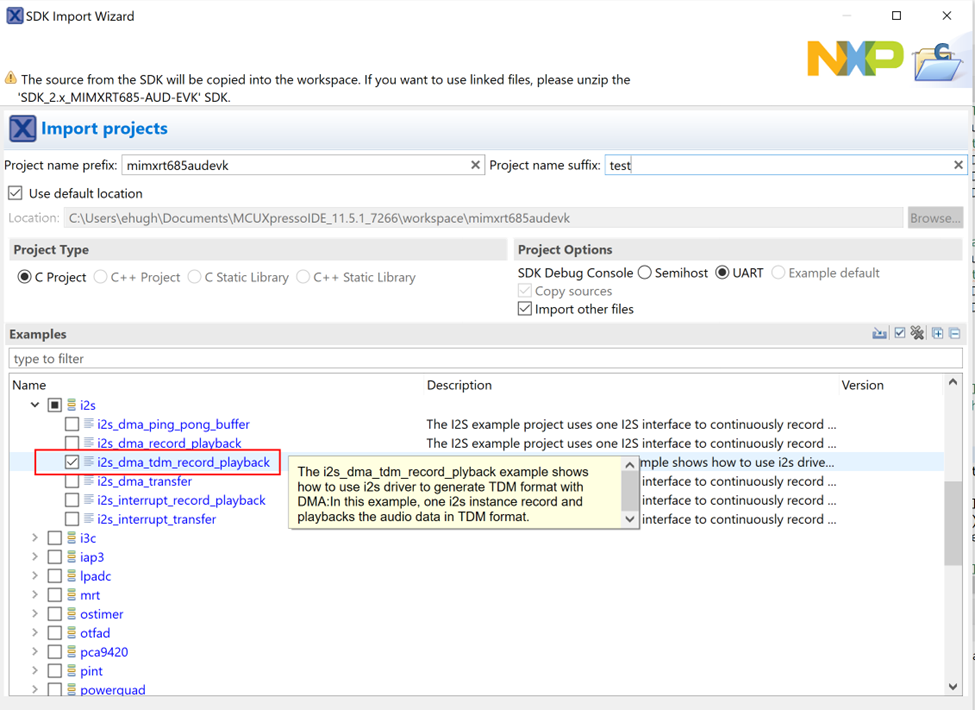Toggle the Use default location checkbox
This screenshot has height=710, width=975.
click(x=16, y=193)
